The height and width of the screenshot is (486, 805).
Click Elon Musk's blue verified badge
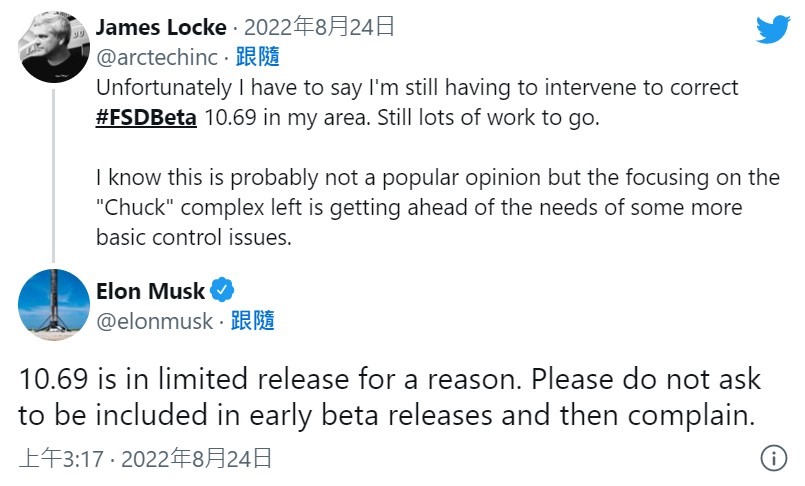pyautogui.click(x=224, y=291)
